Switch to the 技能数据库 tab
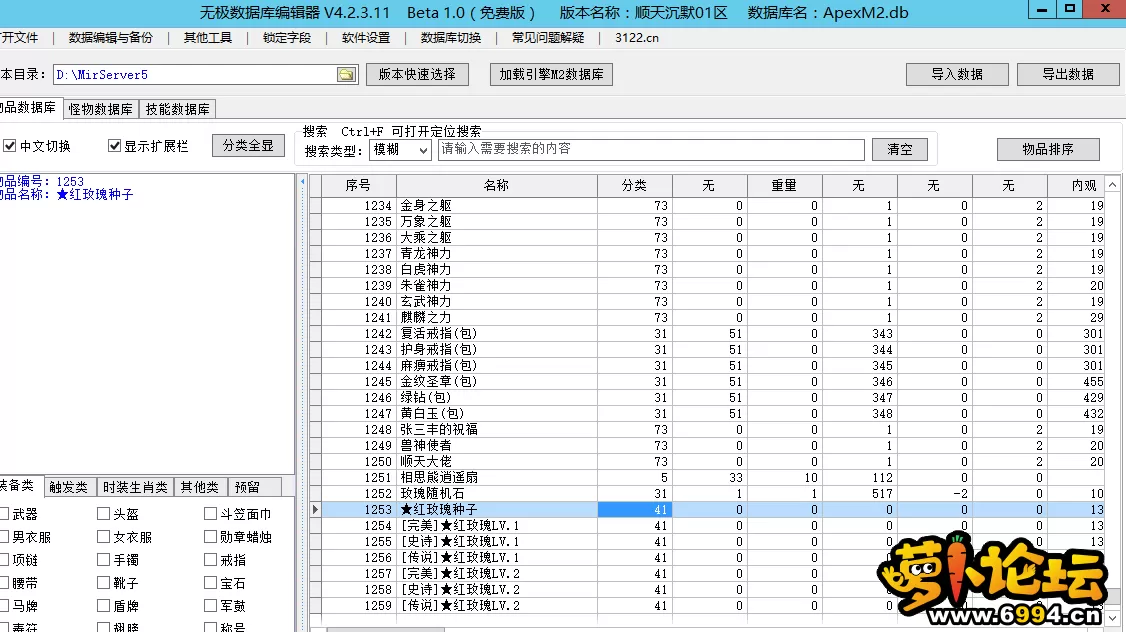Screen dimensions: 1126x632 tap(177, 109)
